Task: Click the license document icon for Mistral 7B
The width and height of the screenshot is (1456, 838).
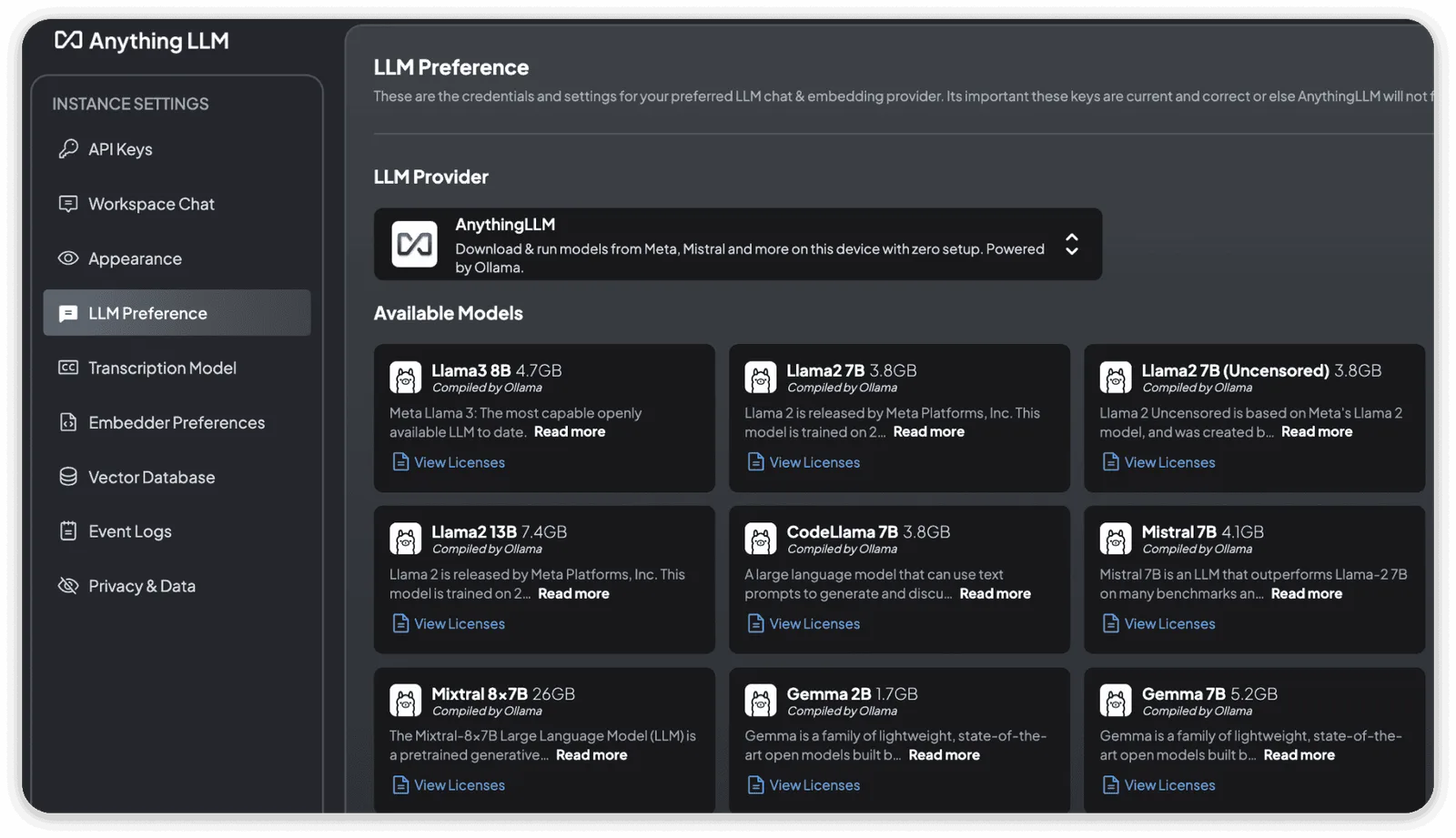Action: [x=1110, y=623]
